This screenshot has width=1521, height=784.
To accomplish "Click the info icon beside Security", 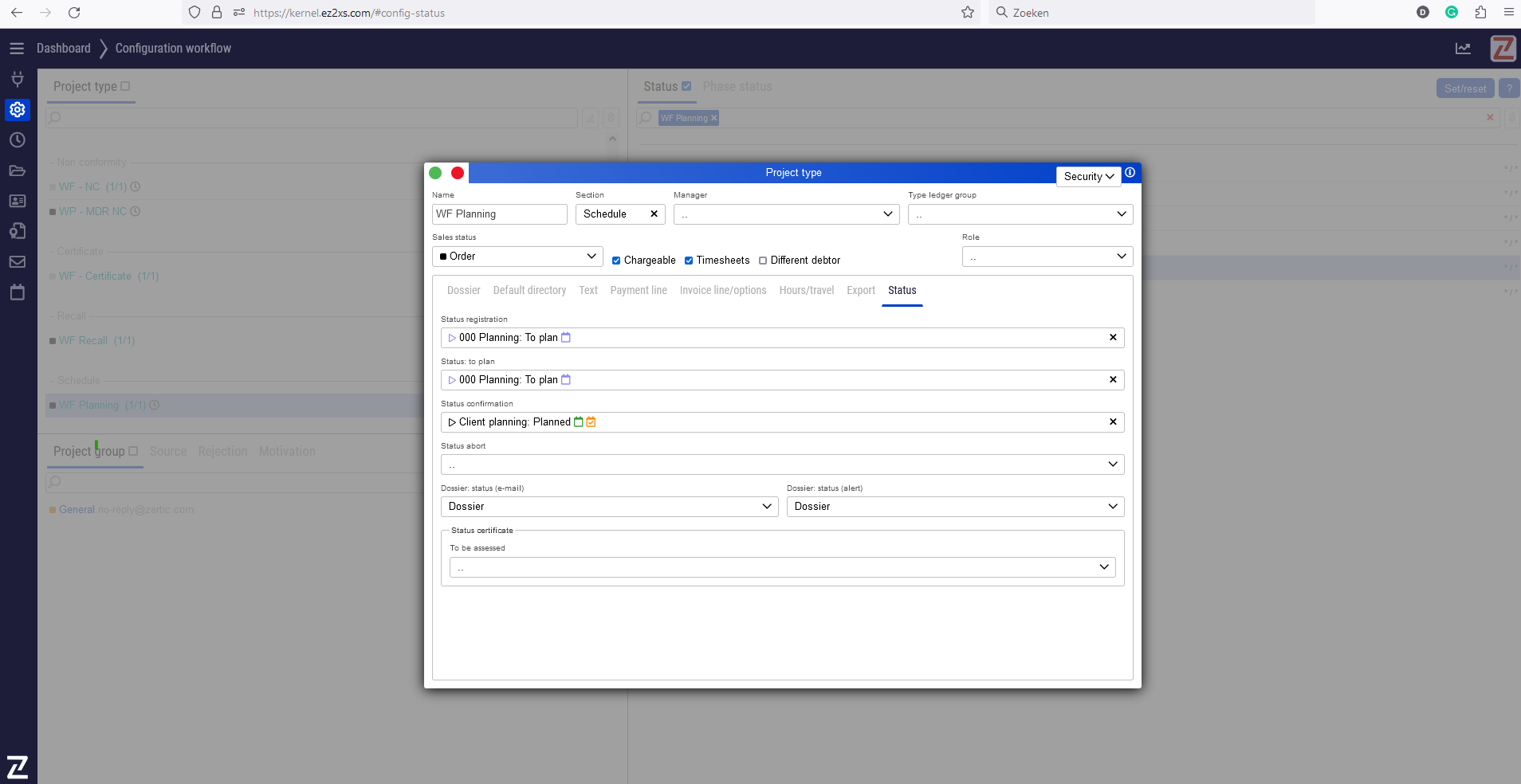I will [x=1130, y=173].
